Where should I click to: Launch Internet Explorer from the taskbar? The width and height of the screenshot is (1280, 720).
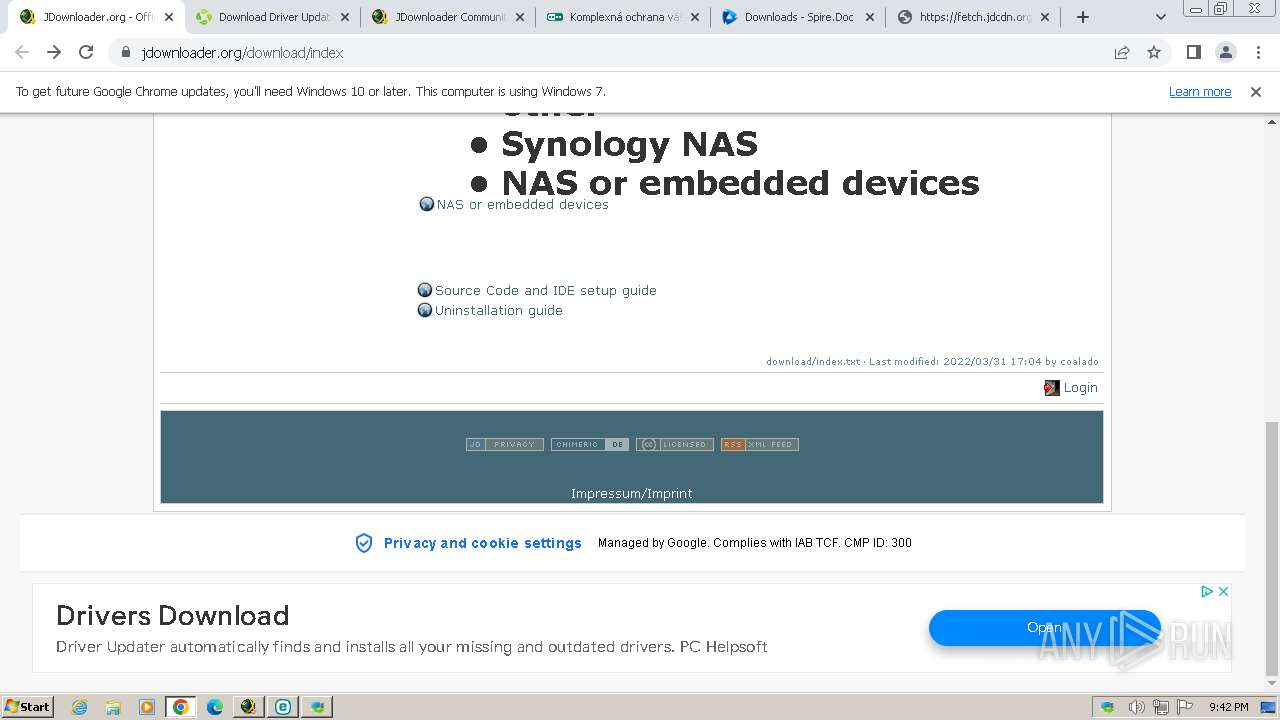click(x=79, y=707)
